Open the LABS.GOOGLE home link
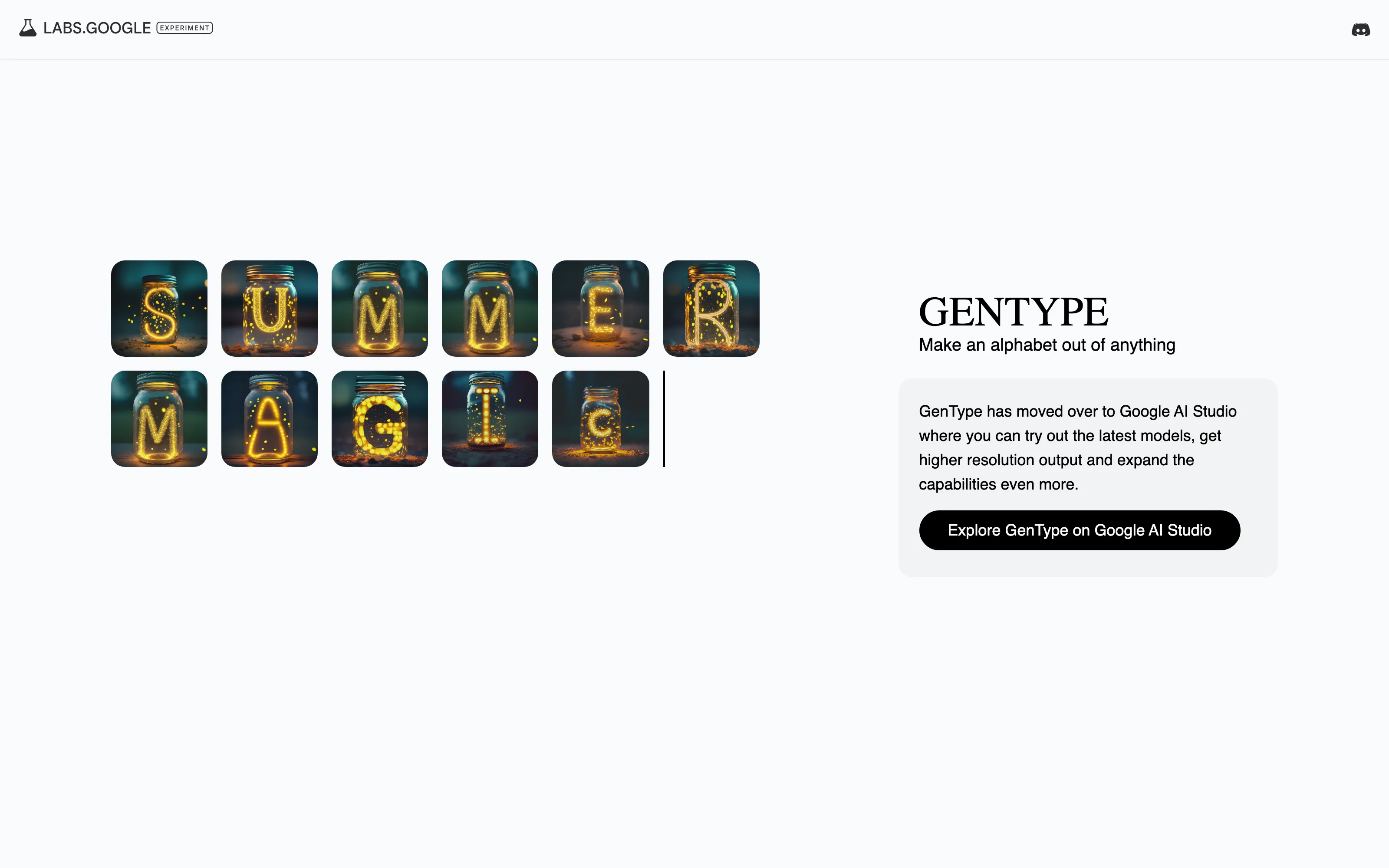Image resolution: width=1389 pixels, height=868 pixels. pos(97,27)
